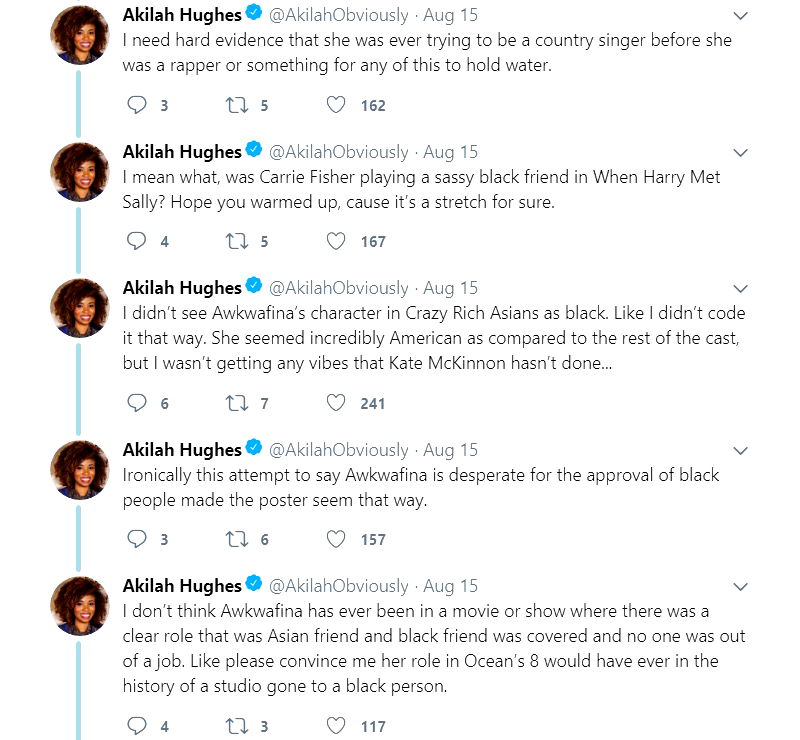800x740 pixels.
Task: Expand the Carrie Fisher tweet menu chevron
Action: 741,152
